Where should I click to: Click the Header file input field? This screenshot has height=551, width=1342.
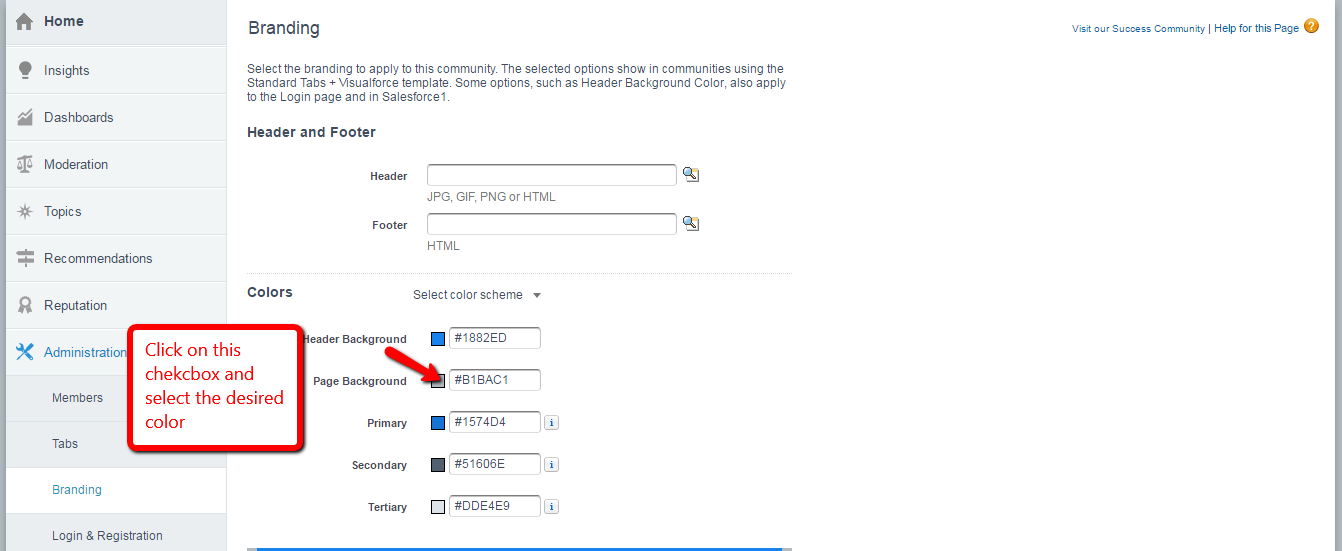(x=552, y=175)
